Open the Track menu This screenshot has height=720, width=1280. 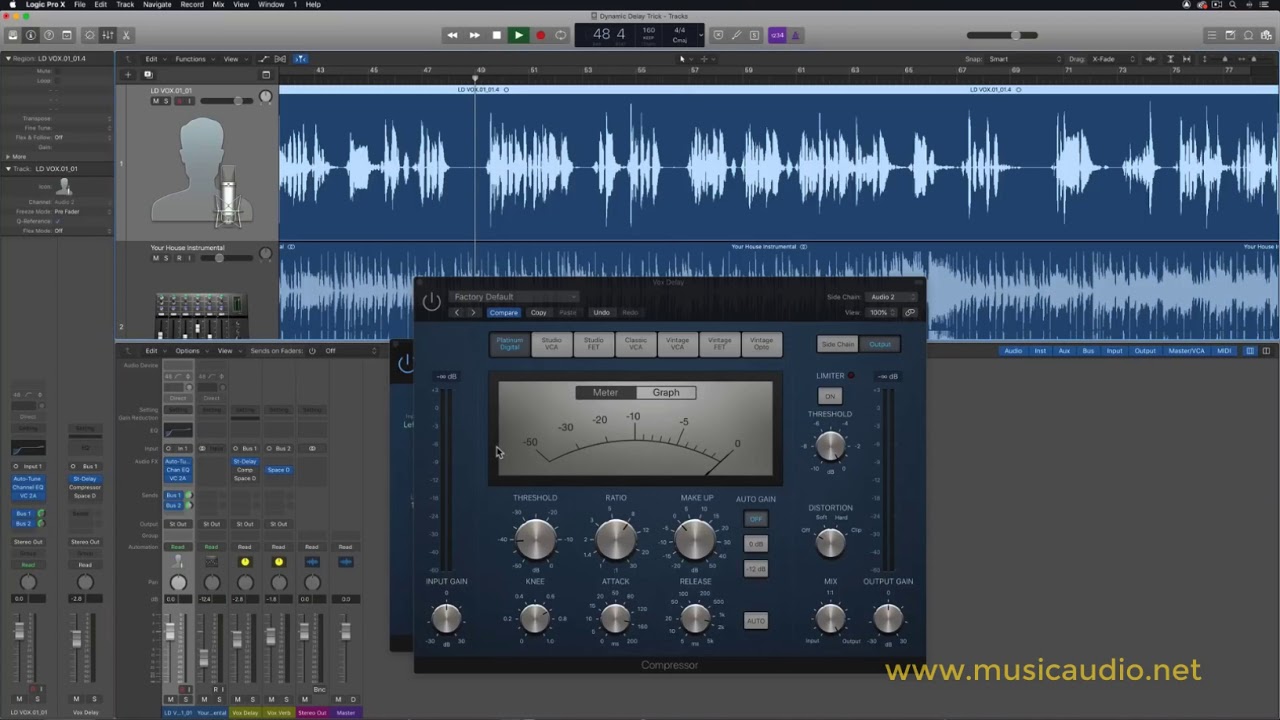click(x=125, y=4)
